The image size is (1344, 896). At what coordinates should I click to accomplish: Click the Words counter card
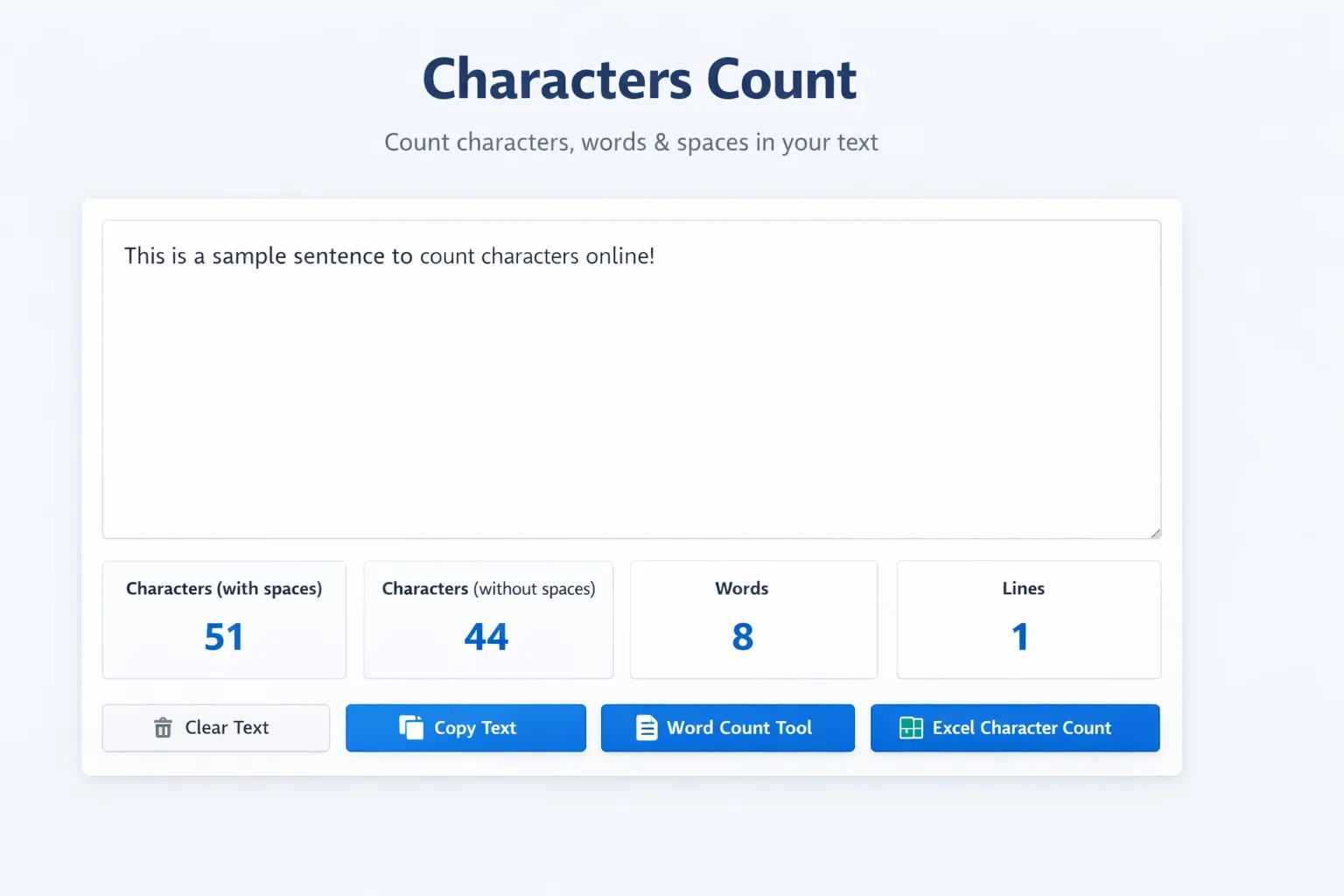pos(752,619)
